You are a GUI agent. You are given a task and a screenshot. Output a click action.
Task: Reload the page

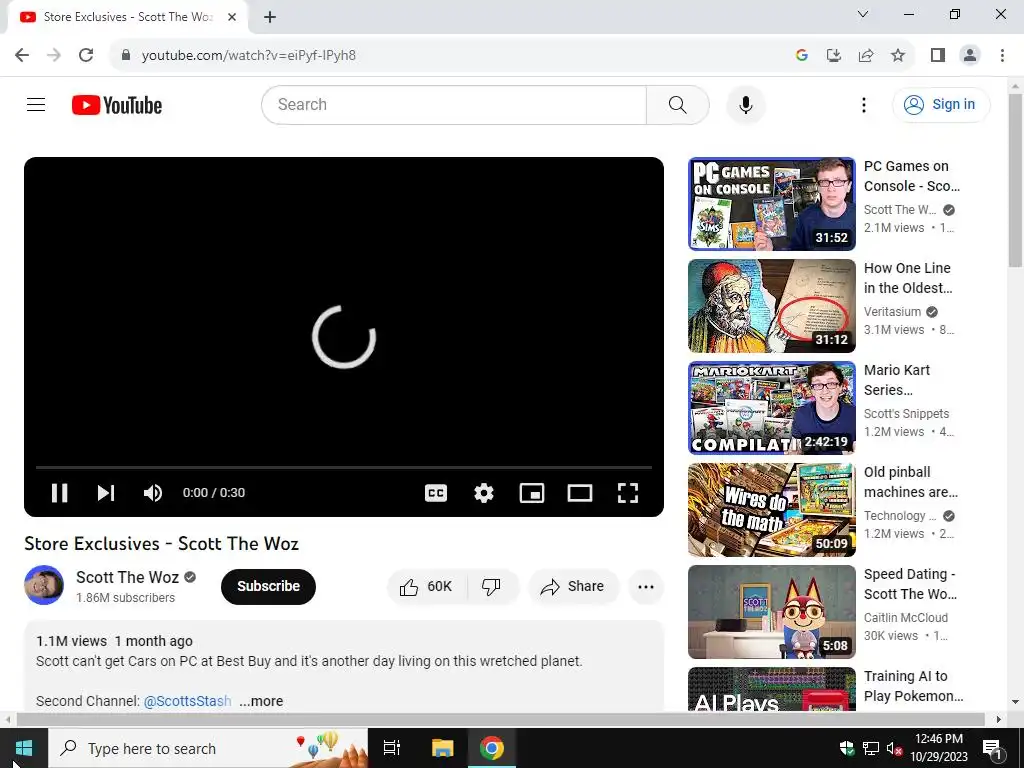86,55
